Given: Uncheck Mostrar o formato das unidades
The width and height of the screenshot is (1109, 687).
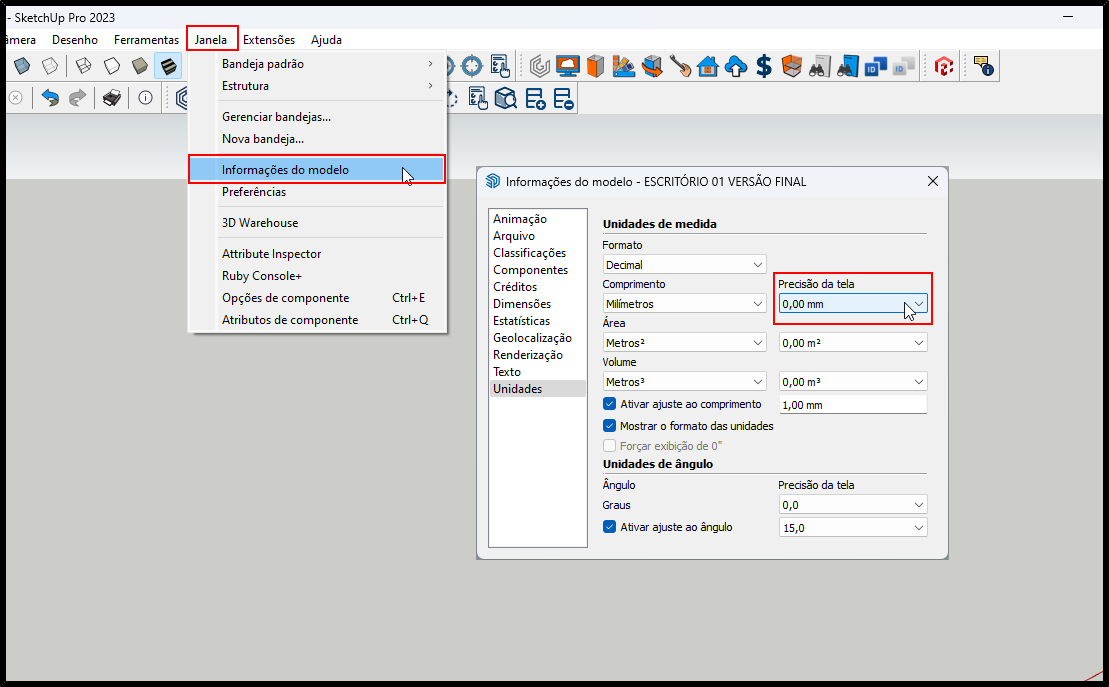Looking at the screenshot, I should click(609, 426).
